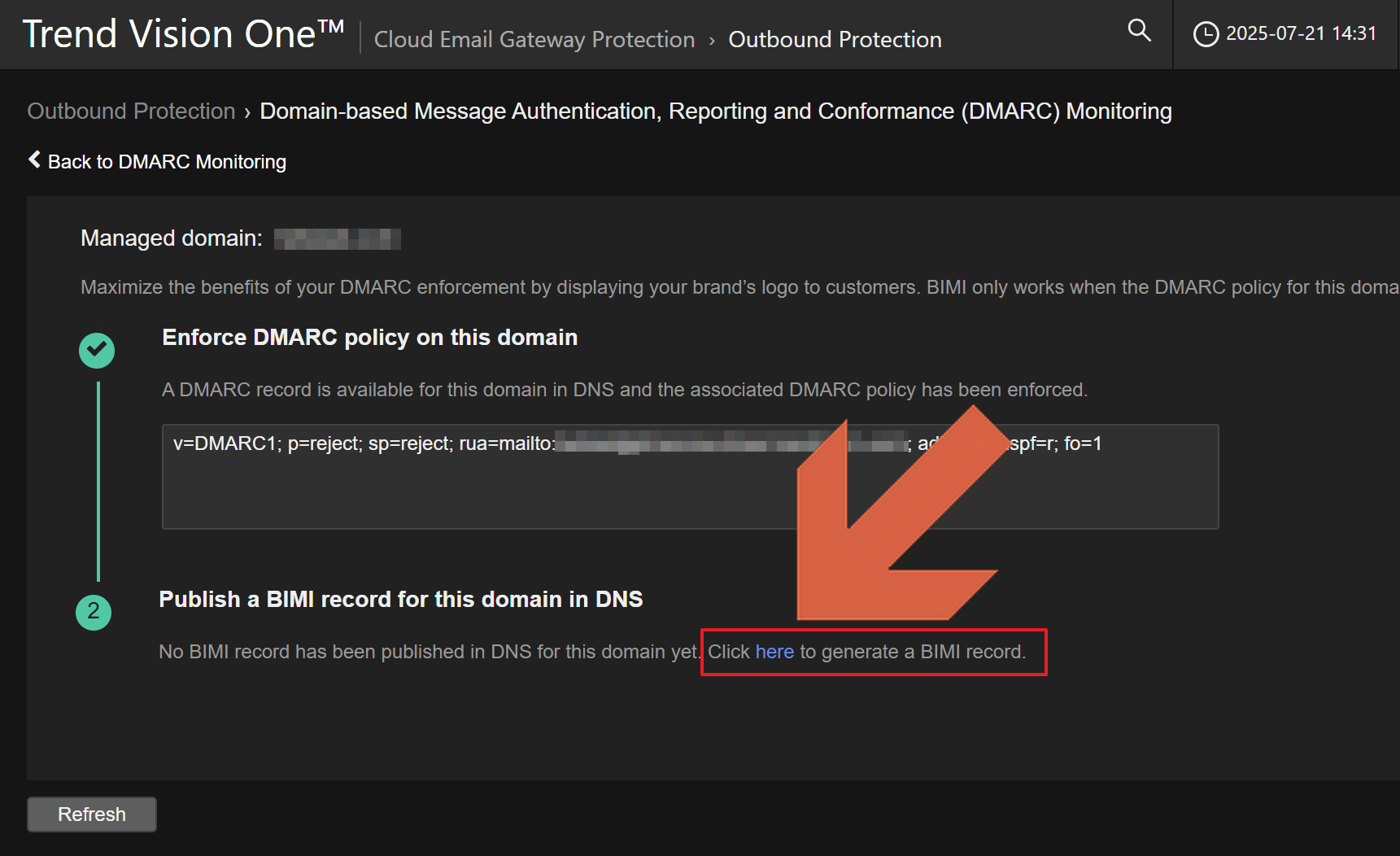The image size is (1400, 856).
Task: Click the DMARC Monitoring page title breadcrumb
Action: [x=715, y=111]
